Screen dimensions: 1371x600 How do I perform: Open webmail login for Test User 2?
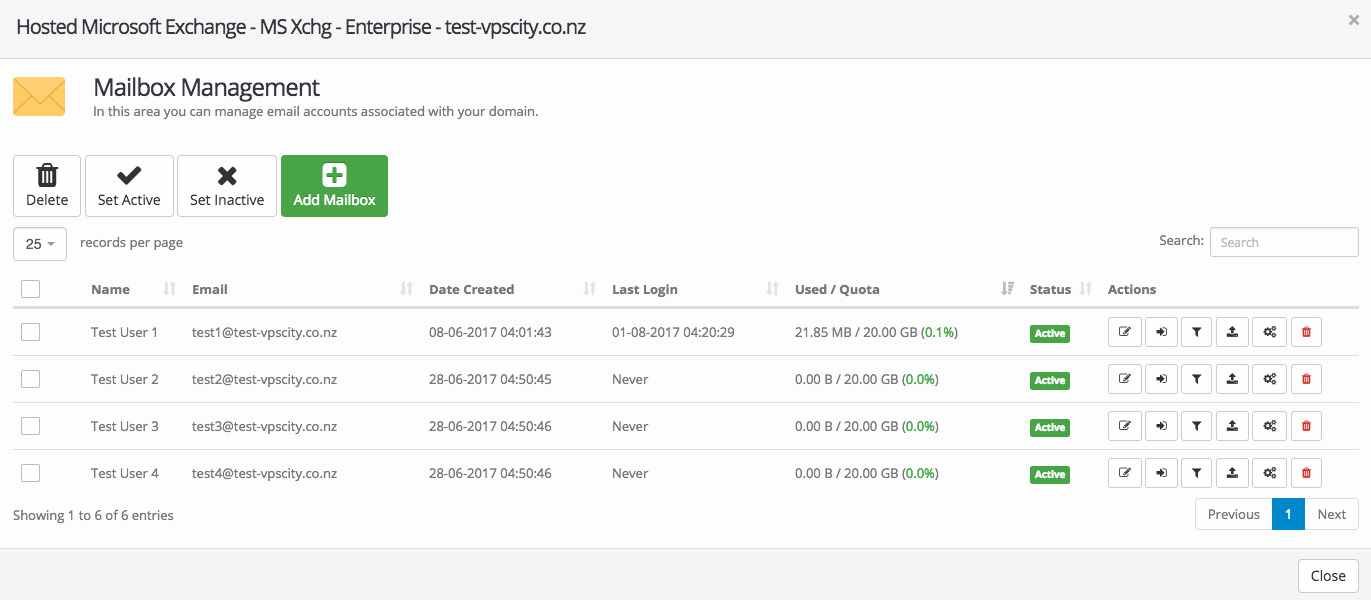(1160, 378)
